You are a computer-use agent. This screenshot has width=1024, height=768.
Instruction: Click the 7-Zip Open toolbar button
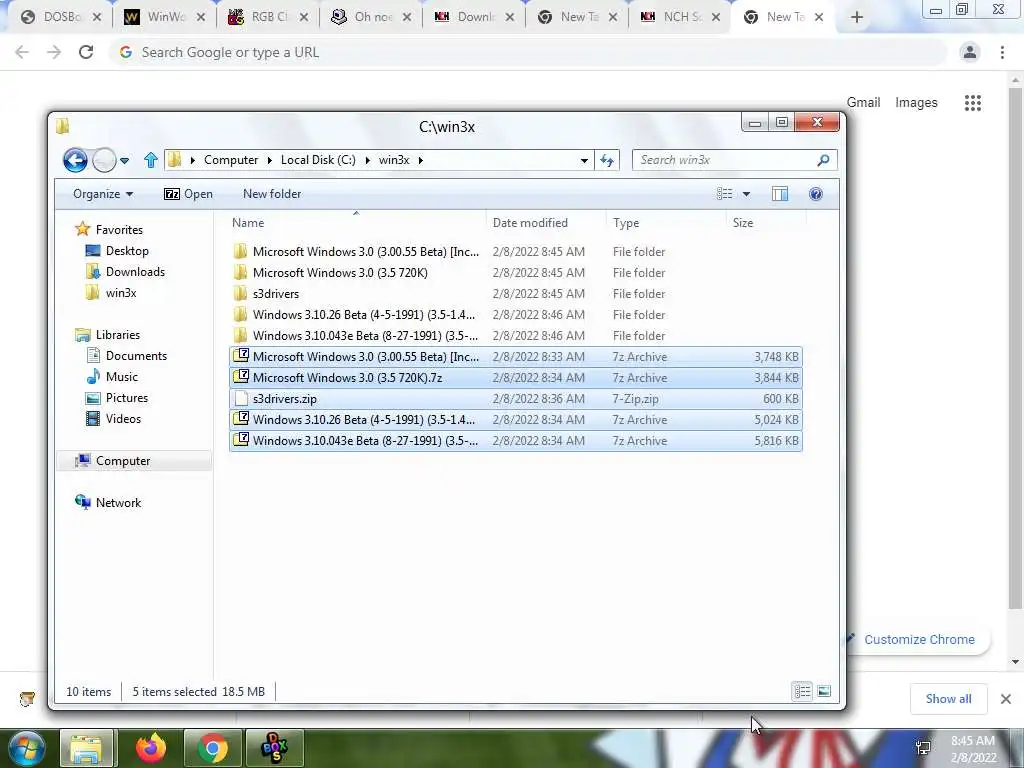[188, 194]
